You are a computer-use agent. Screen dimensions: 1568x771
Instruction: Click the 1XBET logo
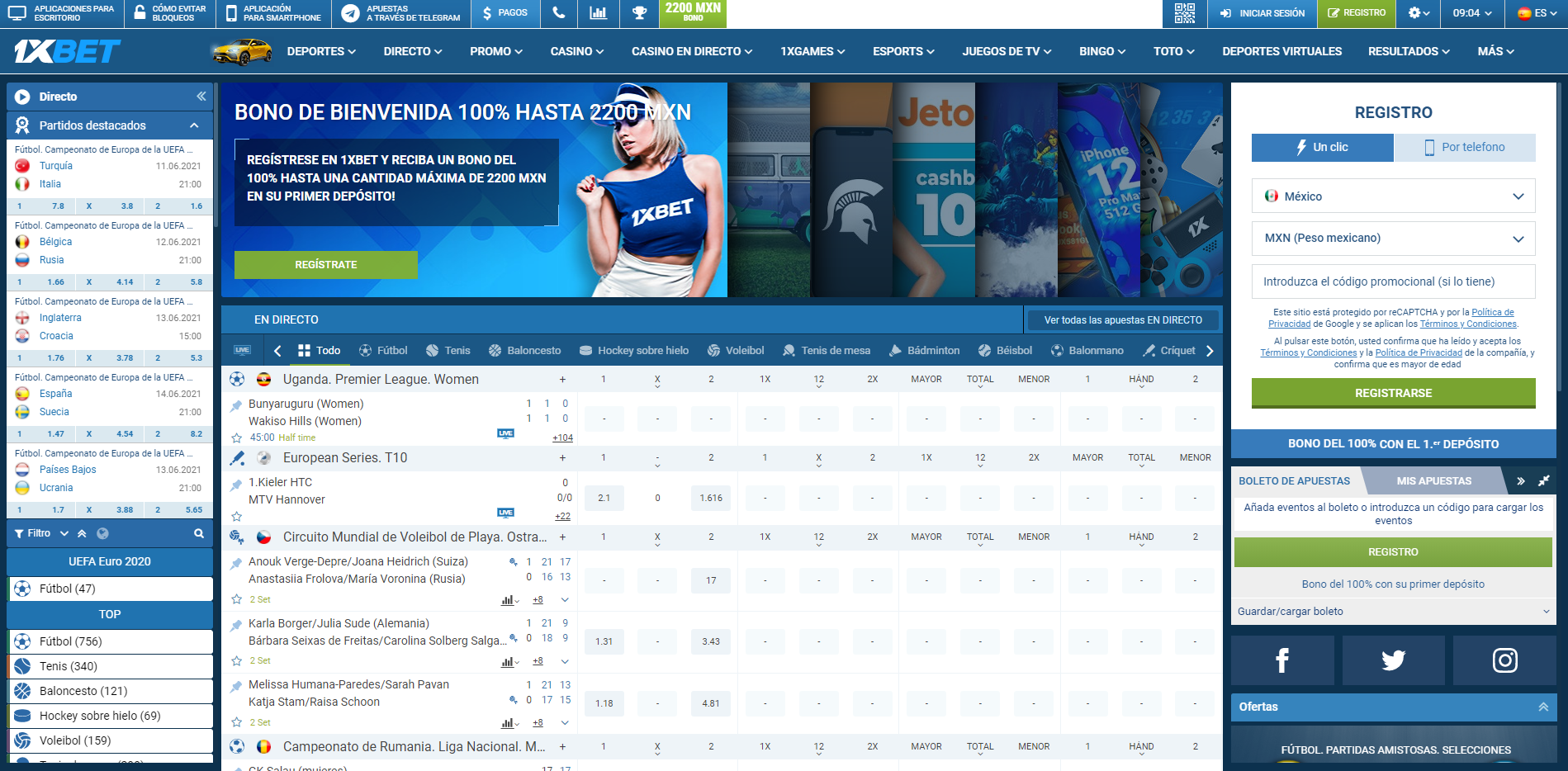tap(67, 51)
